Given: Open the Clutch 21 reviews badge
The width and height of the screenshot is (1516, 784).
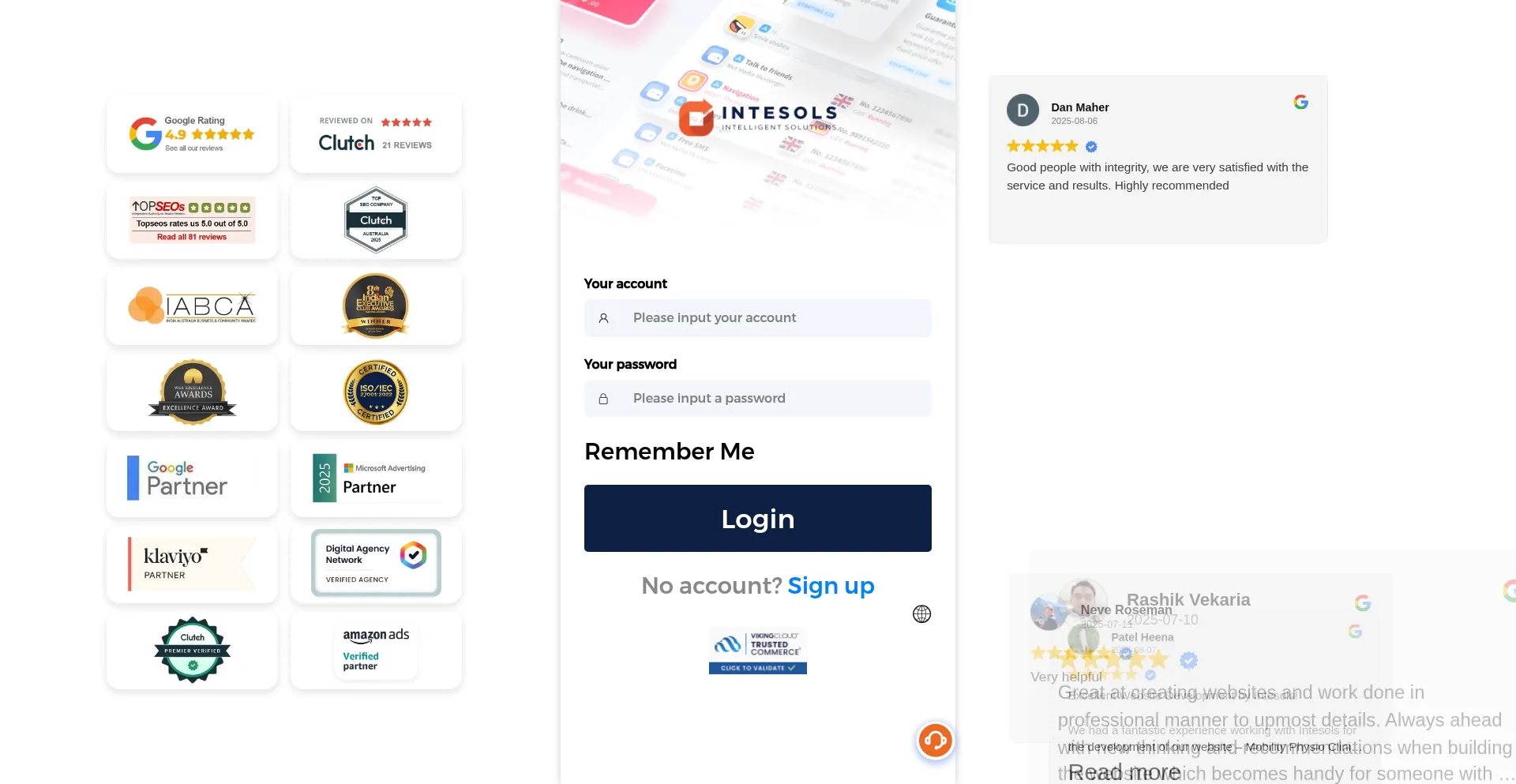Looking at the screenshot, I should coord(376,134).
